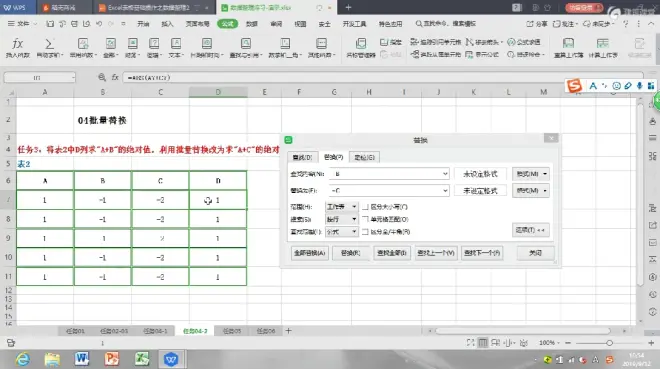Viewport: 660px width, 369px height.
Task: Click the Undo arrow in quick toolbar
Action: point(99,24)
